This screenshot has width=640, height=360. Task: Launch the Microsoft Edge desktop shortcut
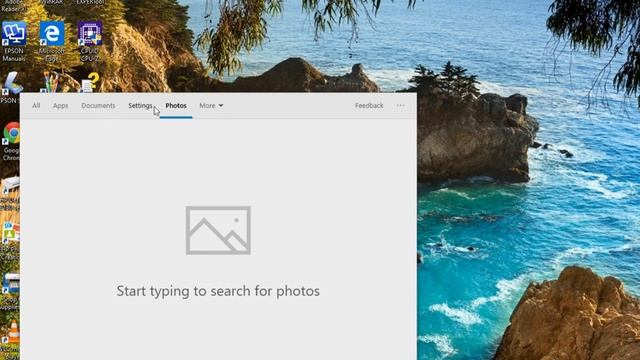tap(52, 42)
